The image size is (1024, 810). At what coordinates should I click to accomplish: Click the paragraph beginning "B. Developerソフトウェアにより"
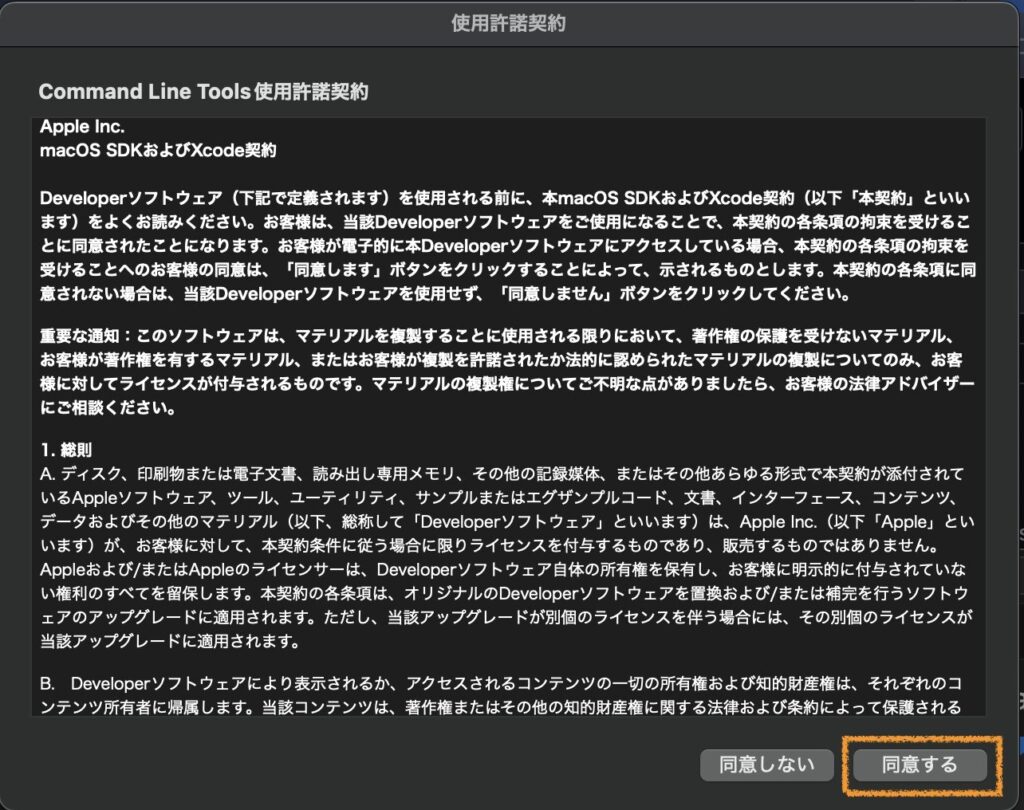pos(501,695)
